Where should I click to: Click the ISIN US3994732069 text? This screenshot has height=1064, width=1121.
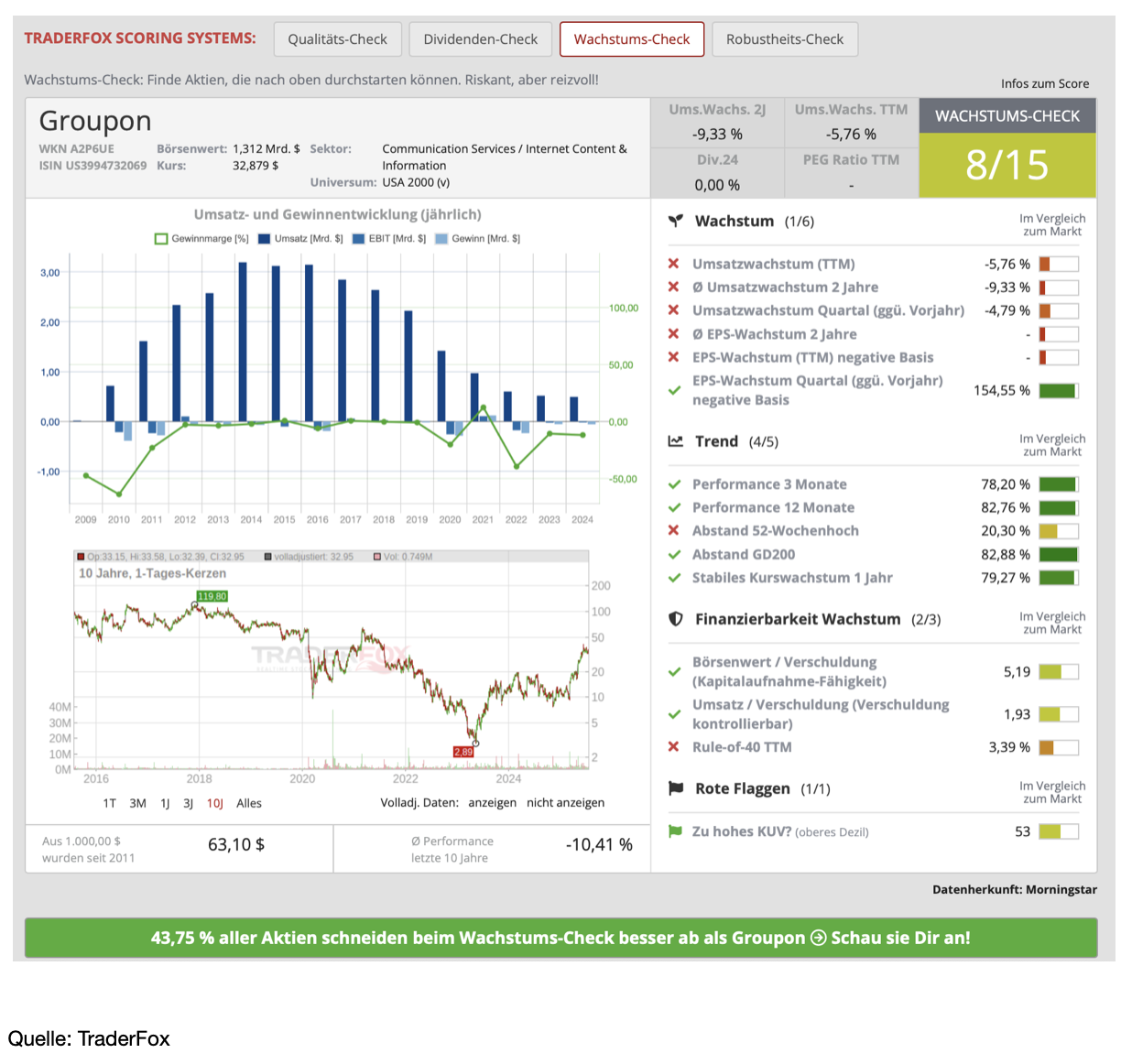pyautogui.click(x=93, y=166)
